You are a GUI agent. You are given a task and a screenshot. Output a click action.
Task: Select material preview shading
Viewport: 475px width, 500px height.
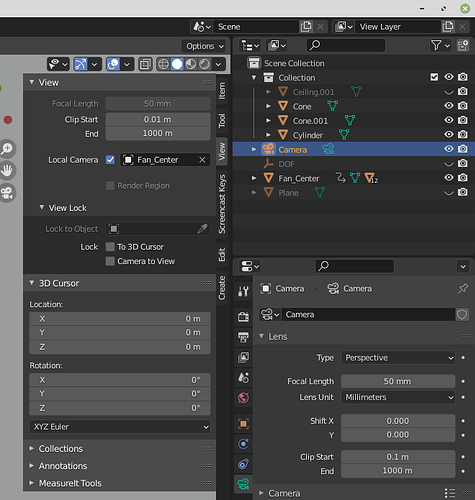click(x=191, y=64)
